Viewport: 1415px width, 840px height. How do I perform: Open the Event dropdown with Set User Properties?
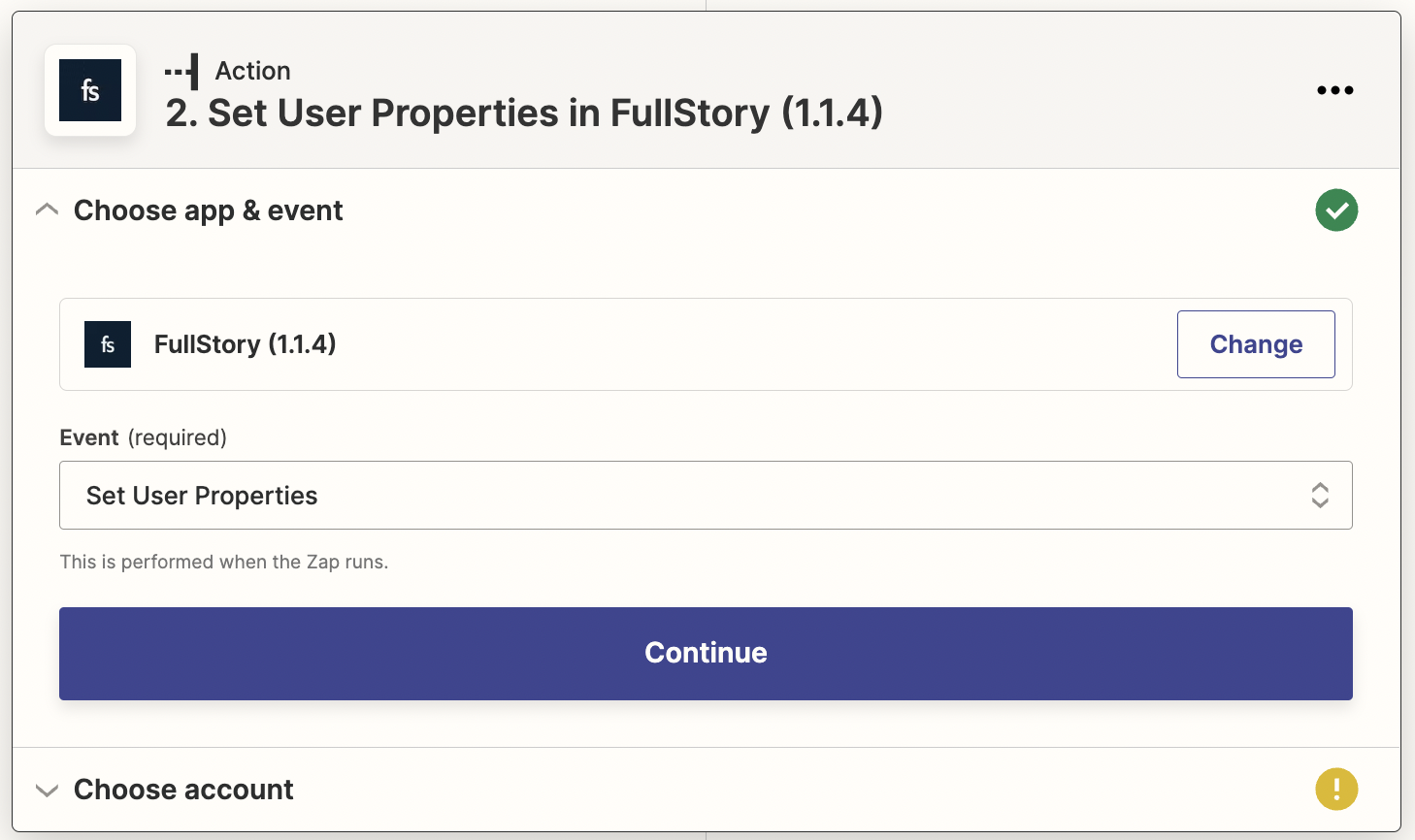click(706, 495)
